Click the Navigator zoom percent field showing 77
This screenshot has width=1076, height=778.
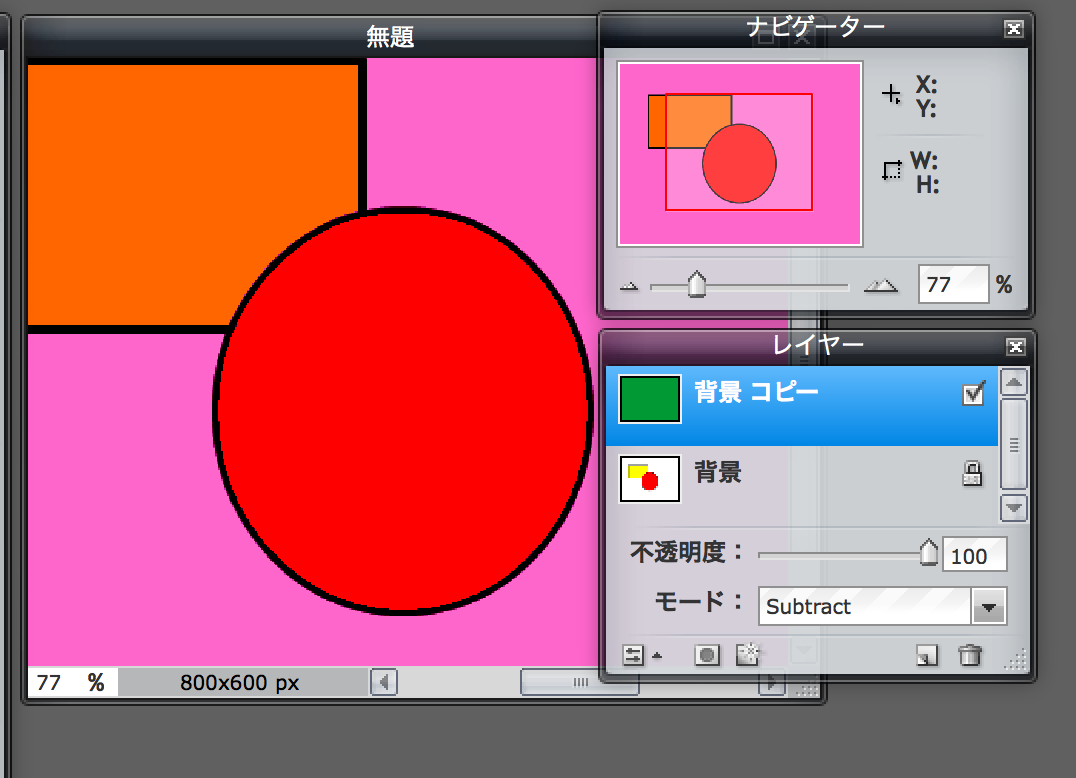[953, 284]
